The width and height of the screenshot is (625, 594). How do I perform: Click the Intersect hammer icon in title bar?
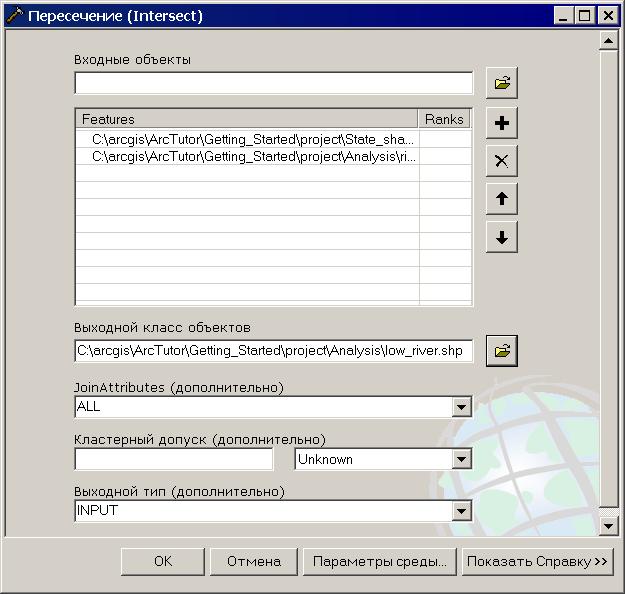(x=15, y=16)
